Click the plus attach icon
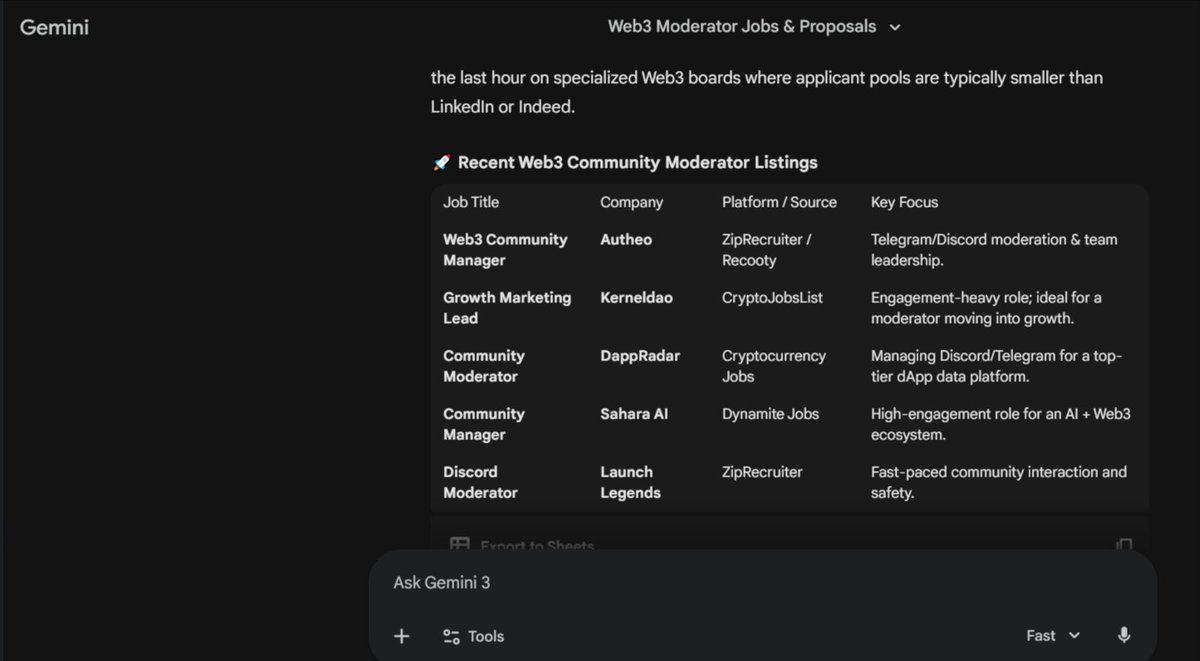The image size is (1200, 661). click(x=402, y=636)
